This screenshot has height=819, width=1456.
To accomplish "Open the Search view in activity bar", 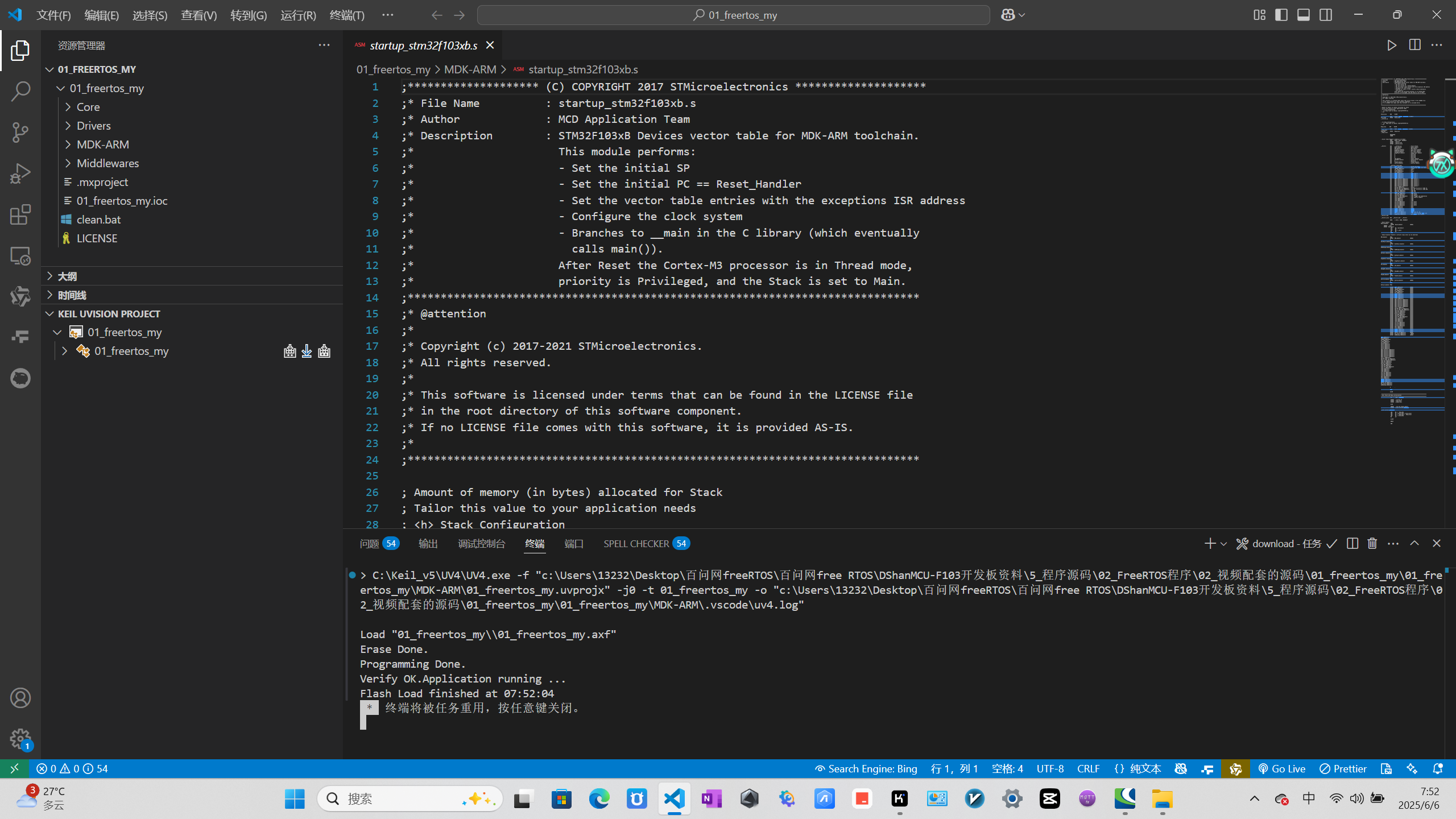I will pyautogui.click(x=20, y=91).
